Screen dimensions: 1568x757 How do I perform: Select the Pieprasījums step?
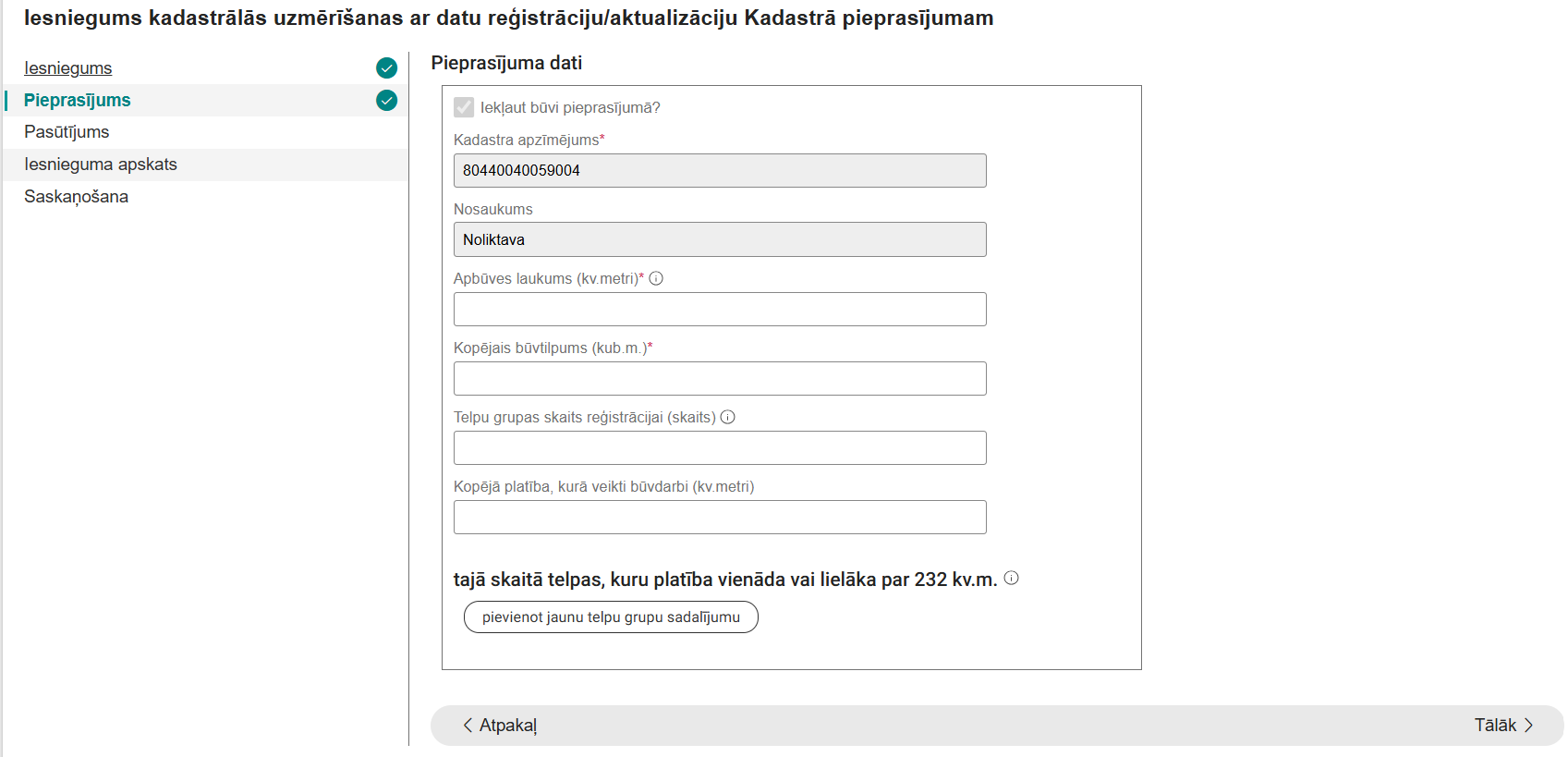click(x=78, y=101)
